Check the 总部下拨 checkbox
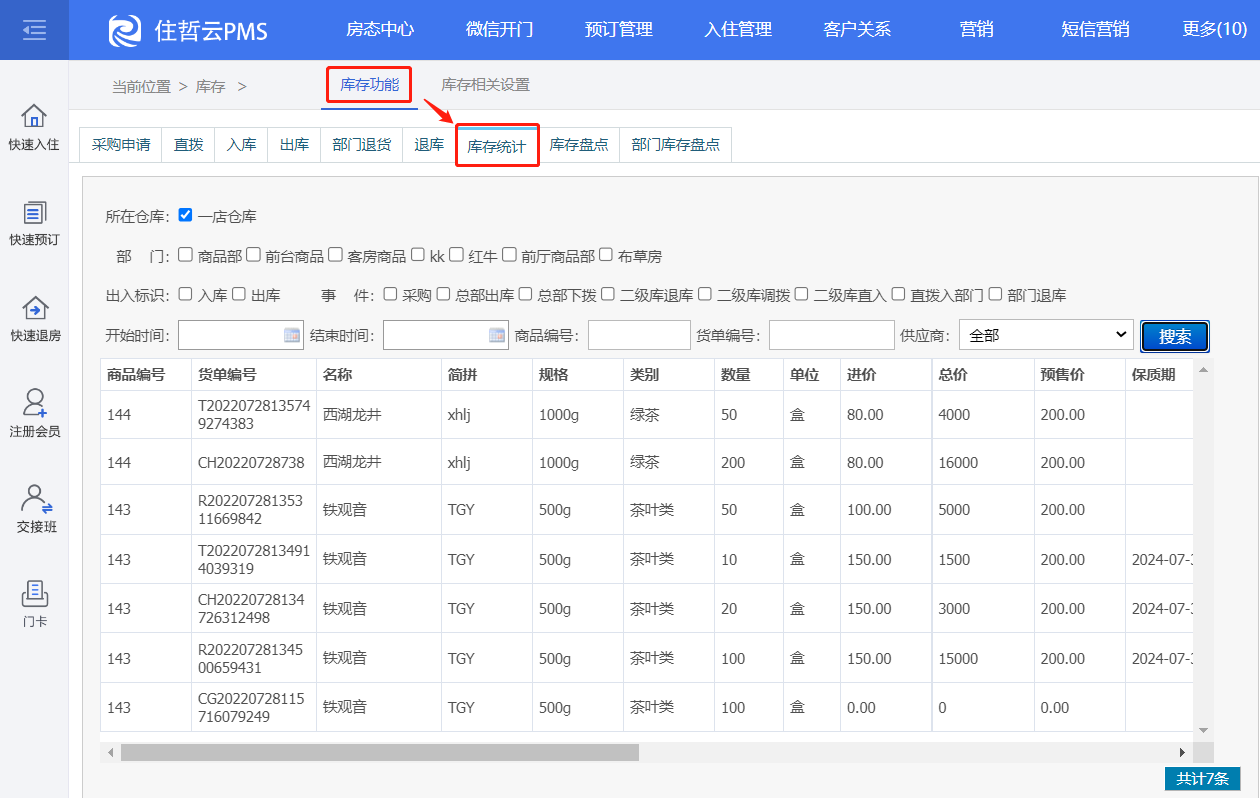Image resolution: width=1260 pixels, height=798 pixels. click(525, 294)
